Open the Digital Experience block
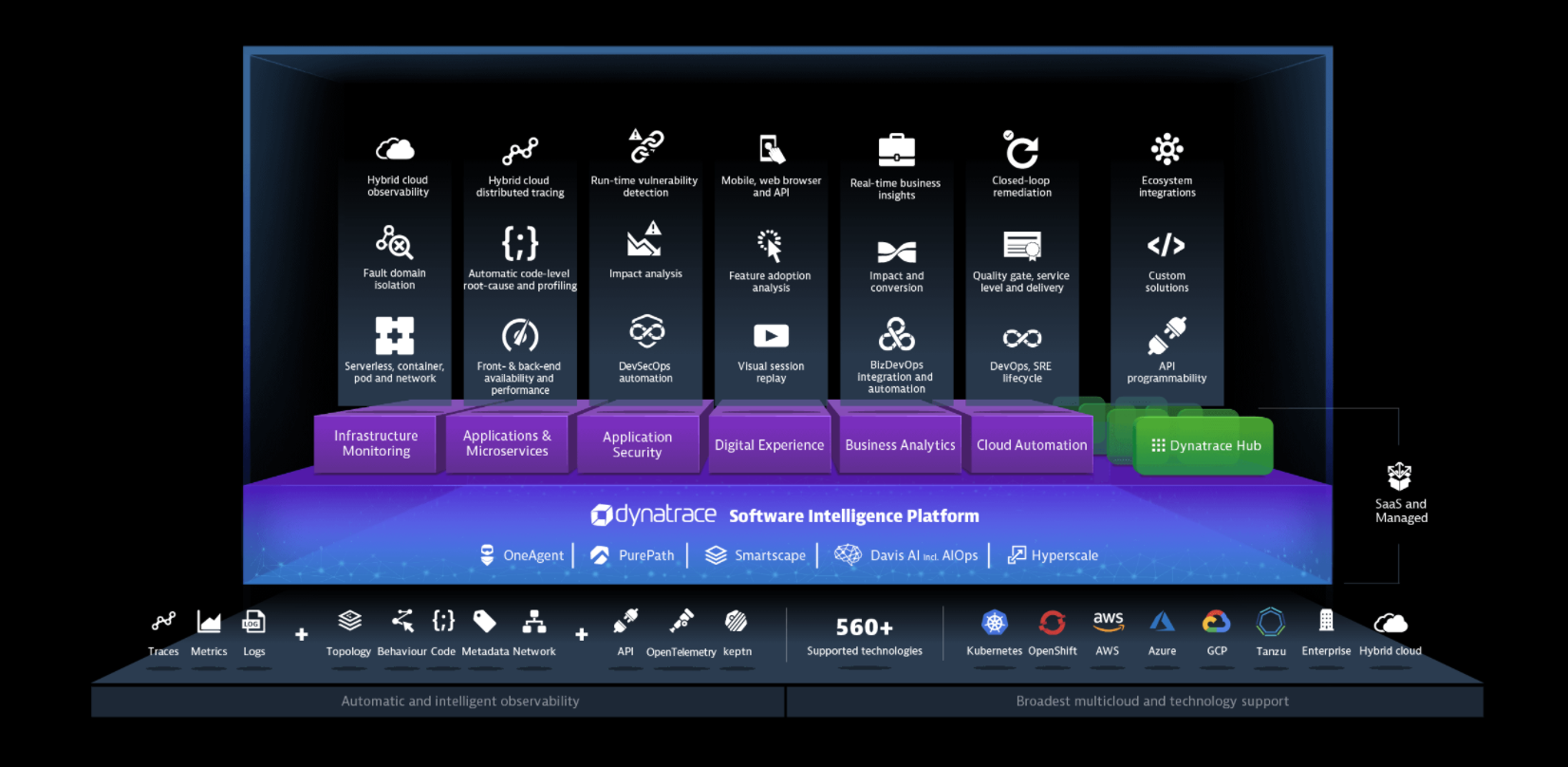 click(769, 444)
